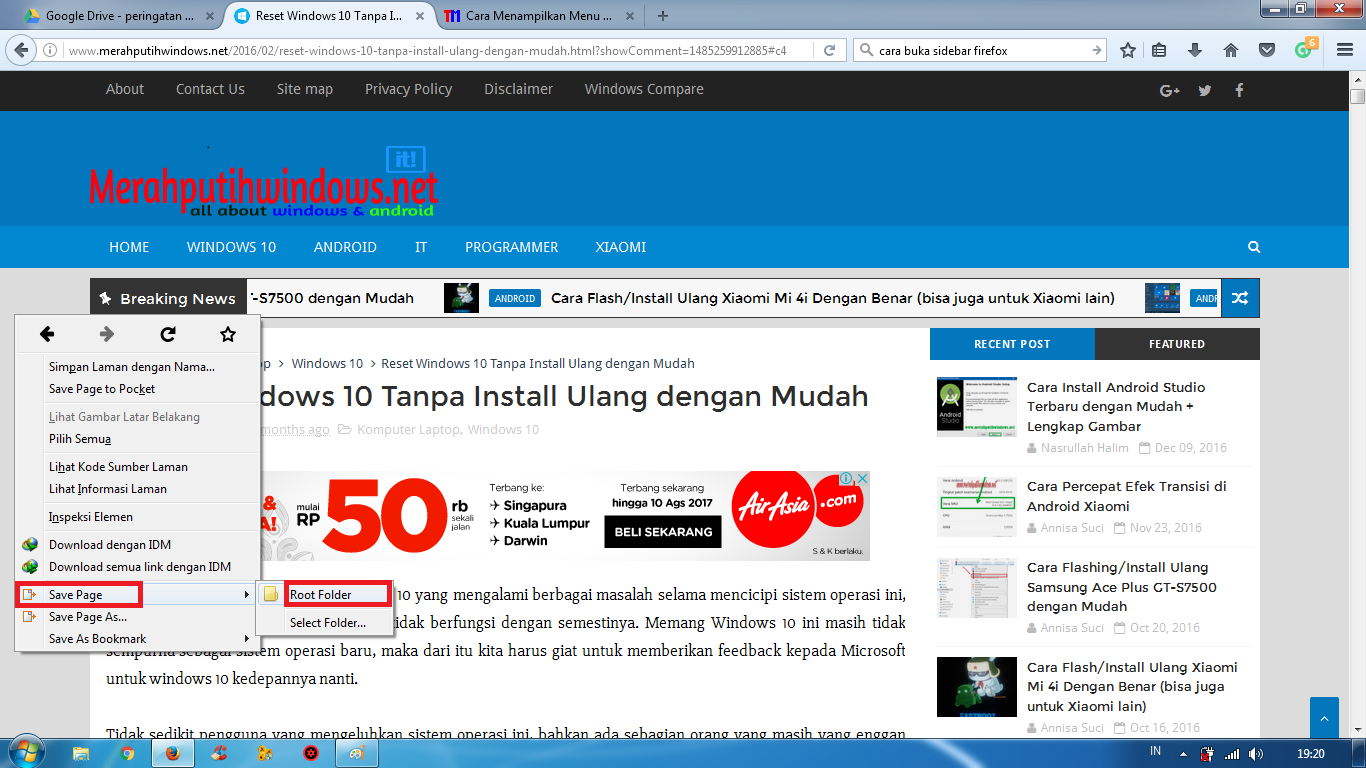
Task: Open a new tab with the plus button
Action: click(x=663, y=15)
